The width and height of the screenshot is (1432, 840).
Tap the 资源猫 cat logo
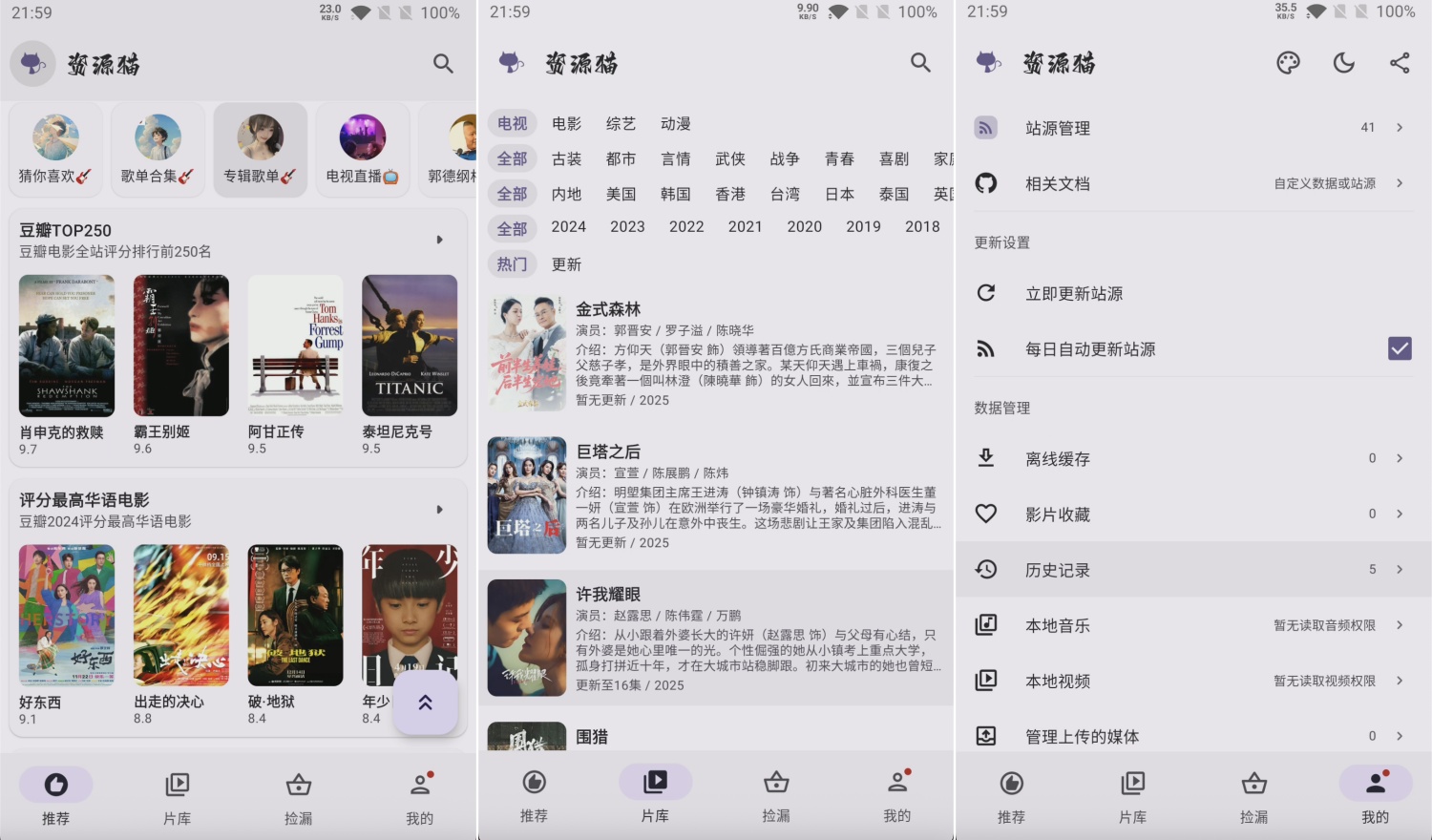(x=32, y=63)
